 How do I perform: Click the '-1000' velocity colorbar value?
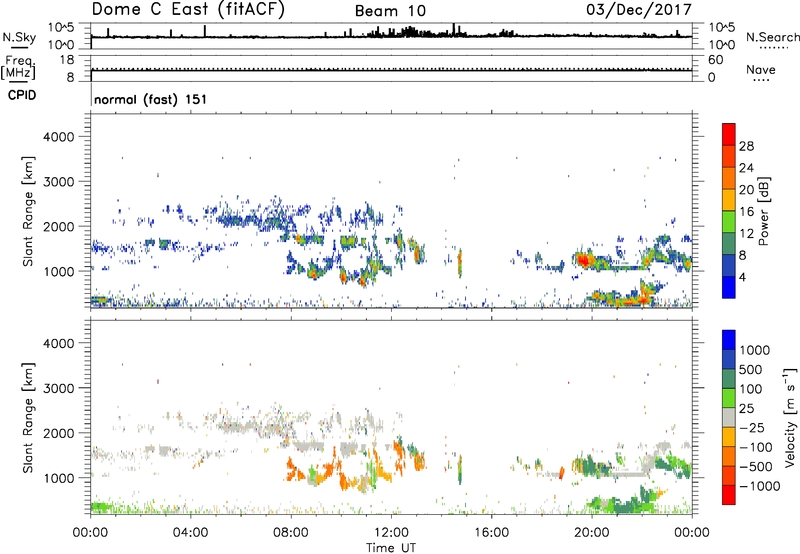point(760,486)
